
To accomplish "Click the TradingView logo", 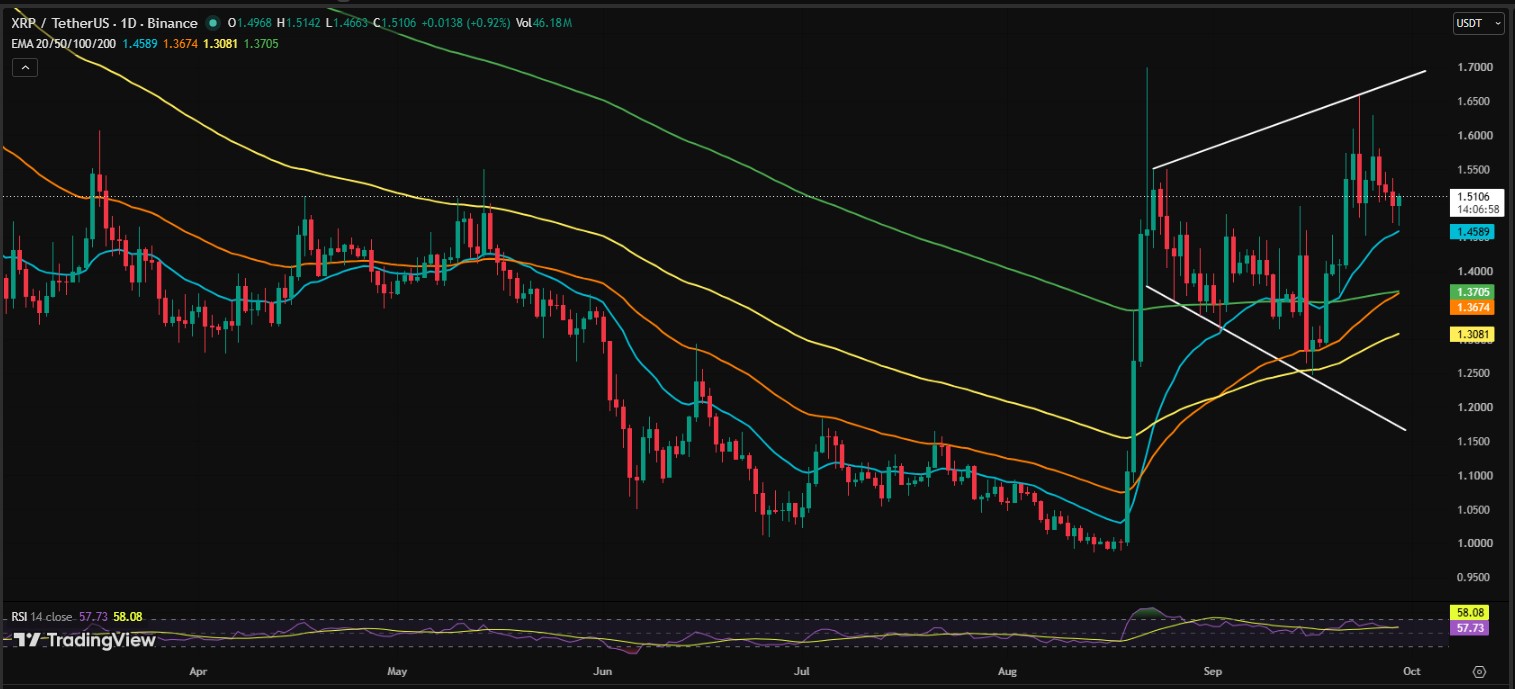I will click(x=84, y=640).
